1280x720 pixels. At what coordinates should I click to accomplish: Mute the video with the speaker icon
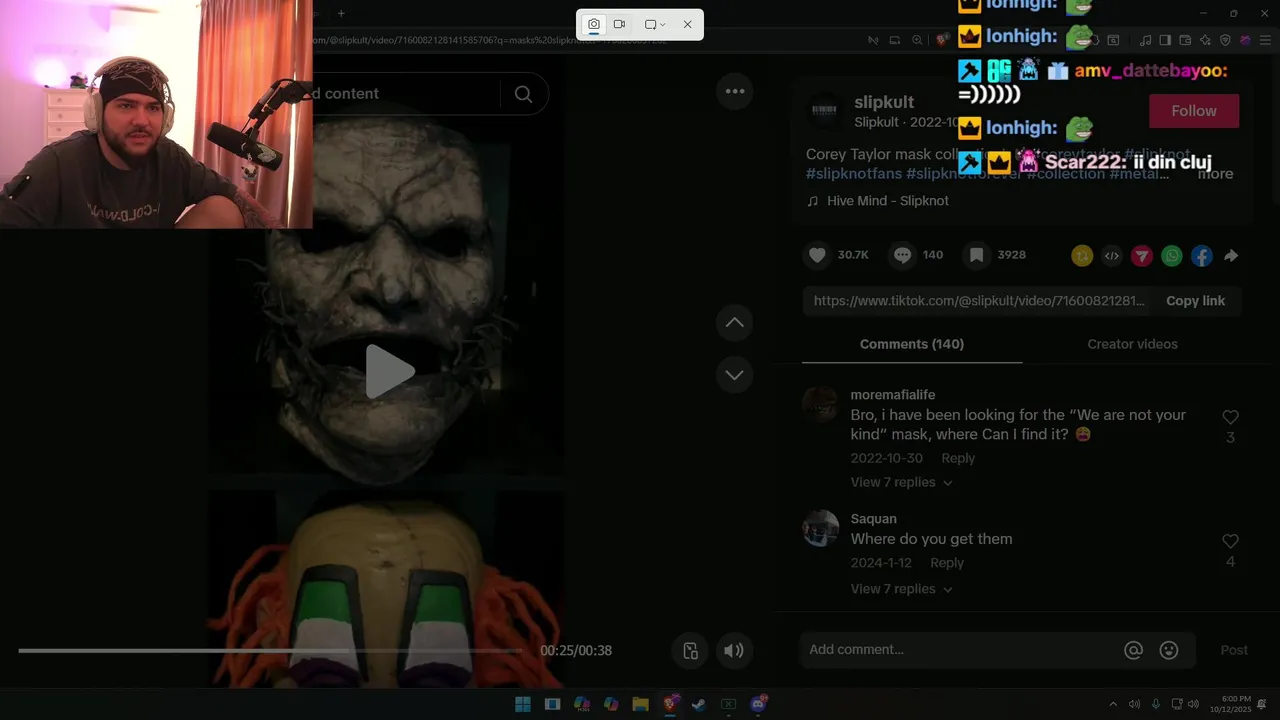734,651
